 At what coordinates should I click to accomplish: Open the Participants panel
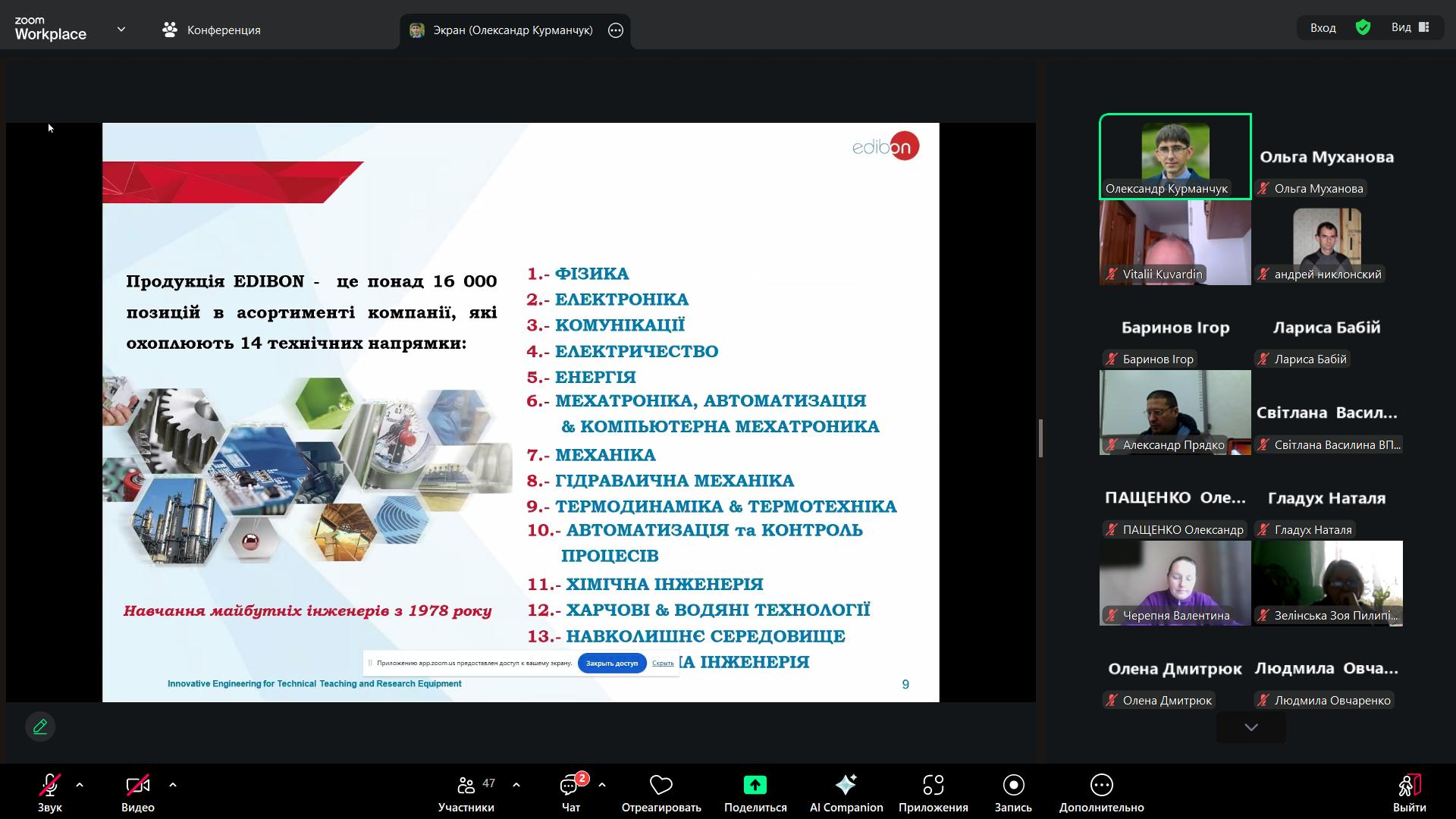tap(466, 786)
